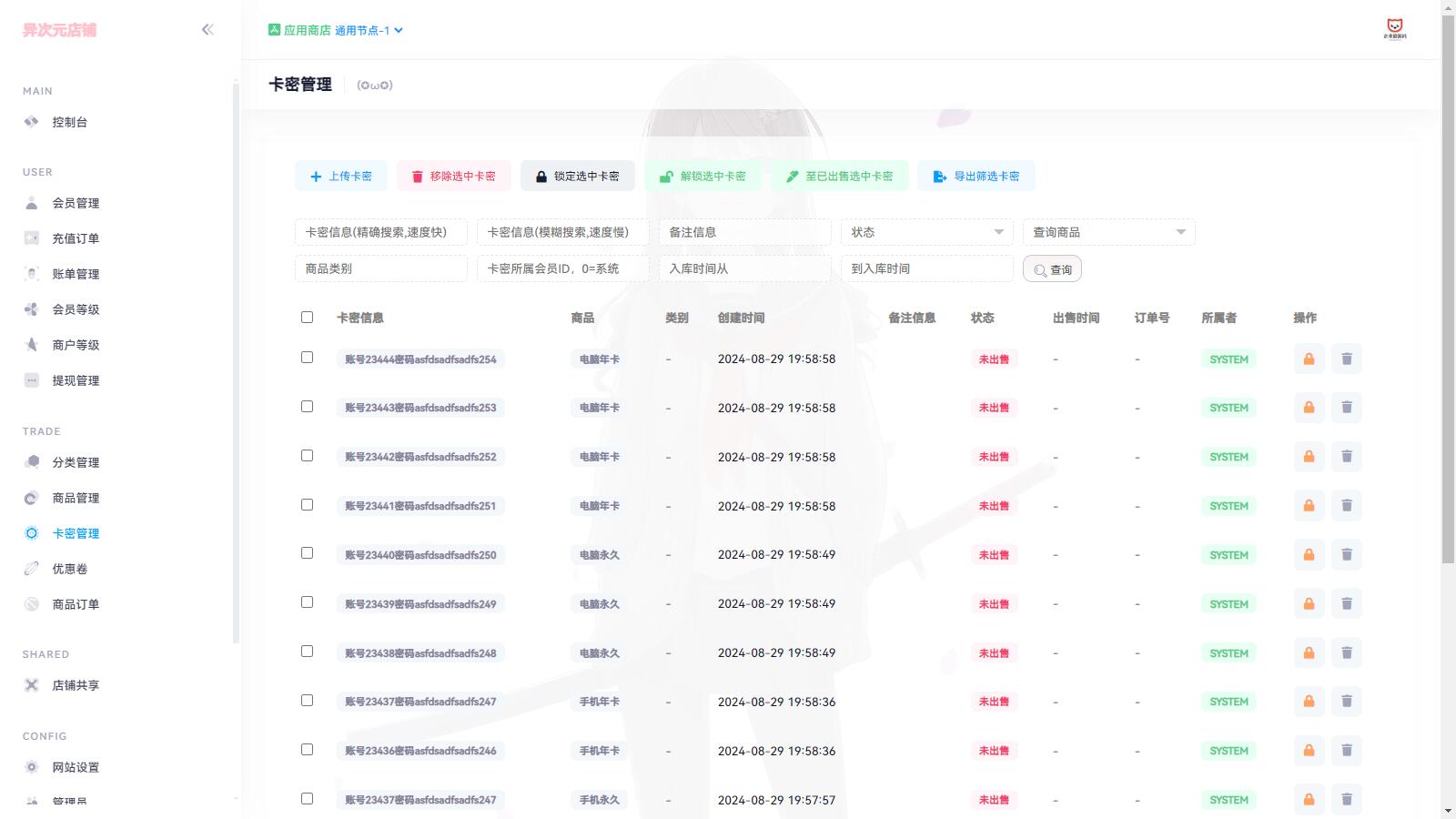Viewport: 1456px width, 819px height.
Task: Click the 控制台 dashboard icon in sidebar
Action: 32,122
